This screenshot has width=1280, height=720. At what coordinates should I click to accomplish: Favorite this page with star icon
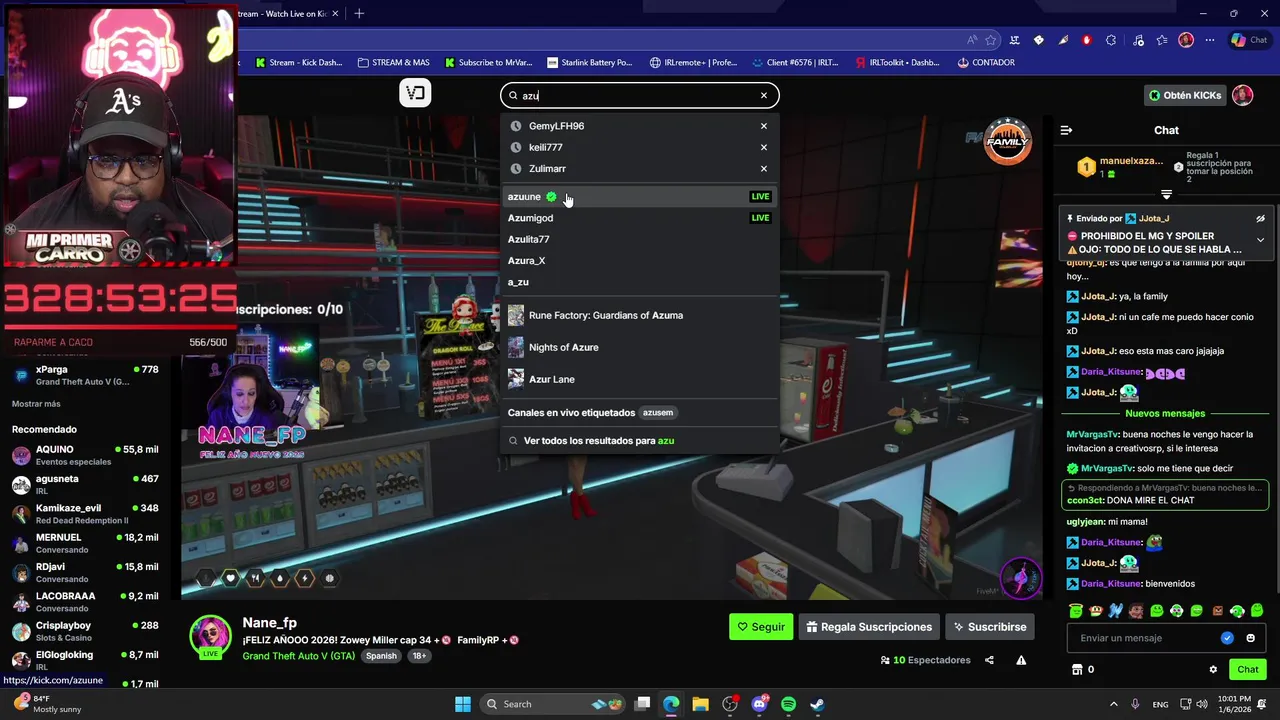991,40
